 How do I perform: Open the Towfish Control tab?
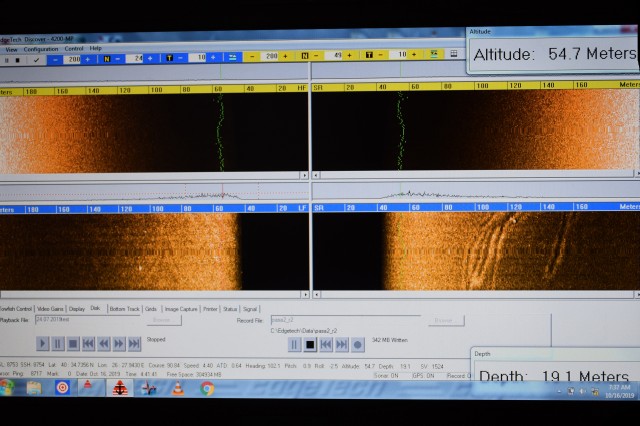pyautogui.click(x=16, y=309)
